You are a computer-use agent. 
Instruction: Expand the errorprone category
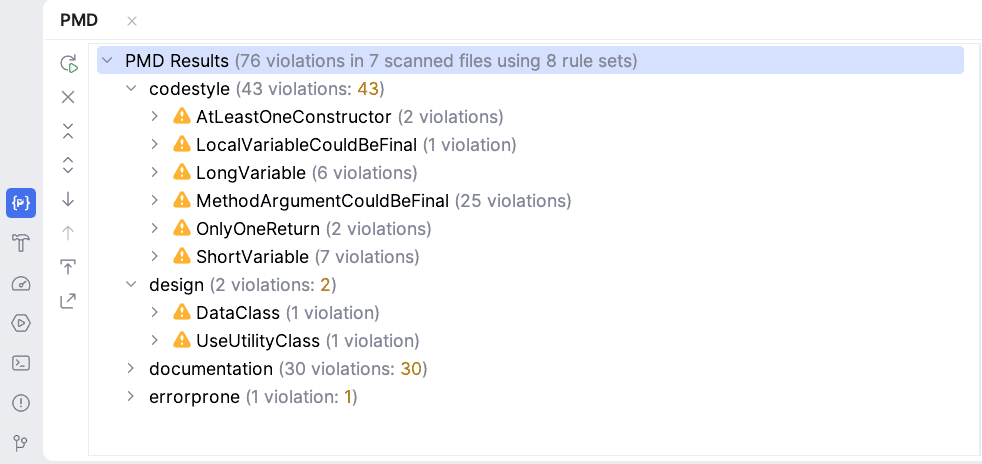coord(131,397)
